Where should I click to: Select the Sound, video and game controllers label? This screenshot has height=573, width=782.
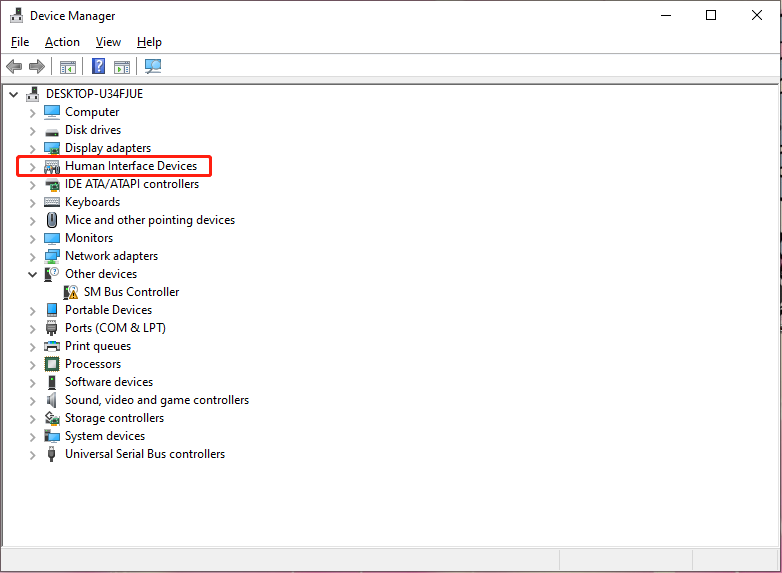[x=157, y=400]
